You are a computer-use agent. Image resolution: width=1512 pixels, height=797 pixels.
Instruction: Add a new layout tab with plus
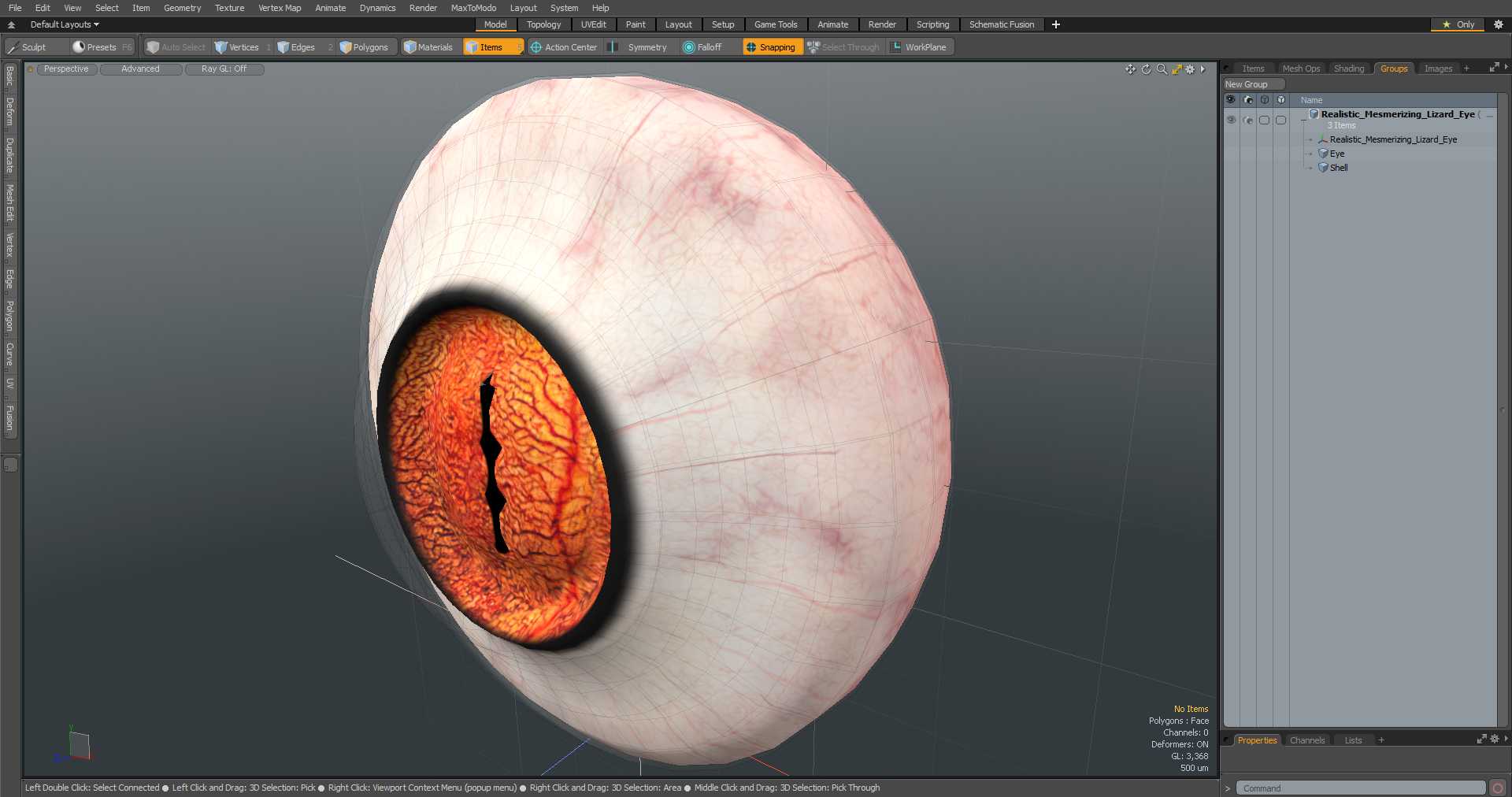[1056, 24]
